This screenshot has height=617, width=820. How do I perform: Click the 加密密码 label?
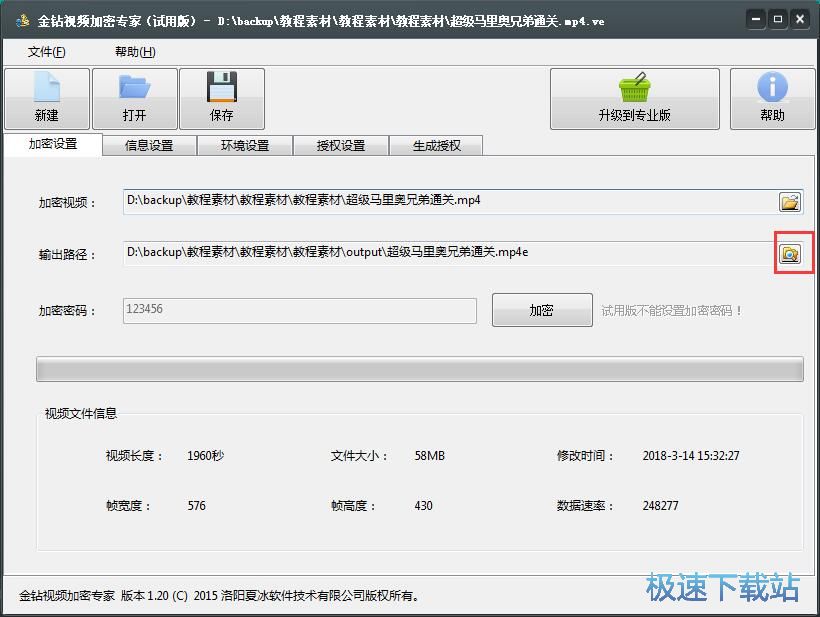(67, 311)
